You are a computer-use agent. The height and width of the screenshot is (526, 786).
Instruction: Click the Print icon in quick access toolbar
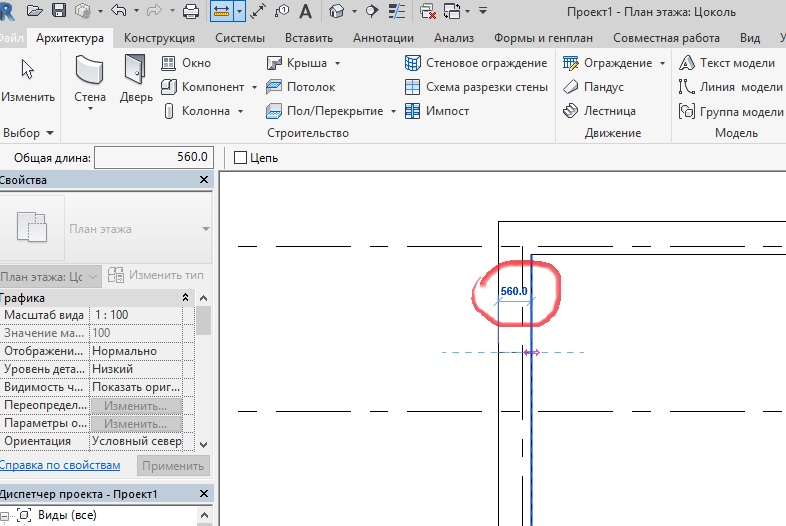click(191, 11)
